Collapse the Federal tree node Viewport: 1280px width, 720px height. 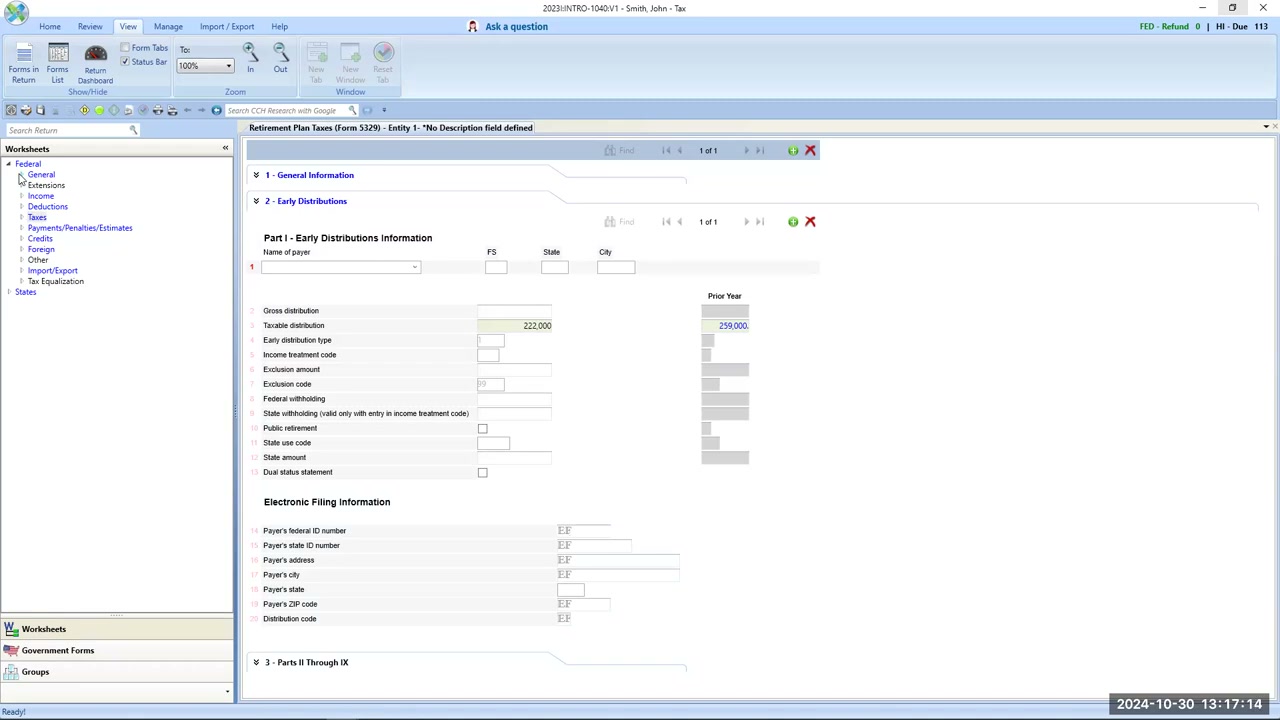click(9, 164)
